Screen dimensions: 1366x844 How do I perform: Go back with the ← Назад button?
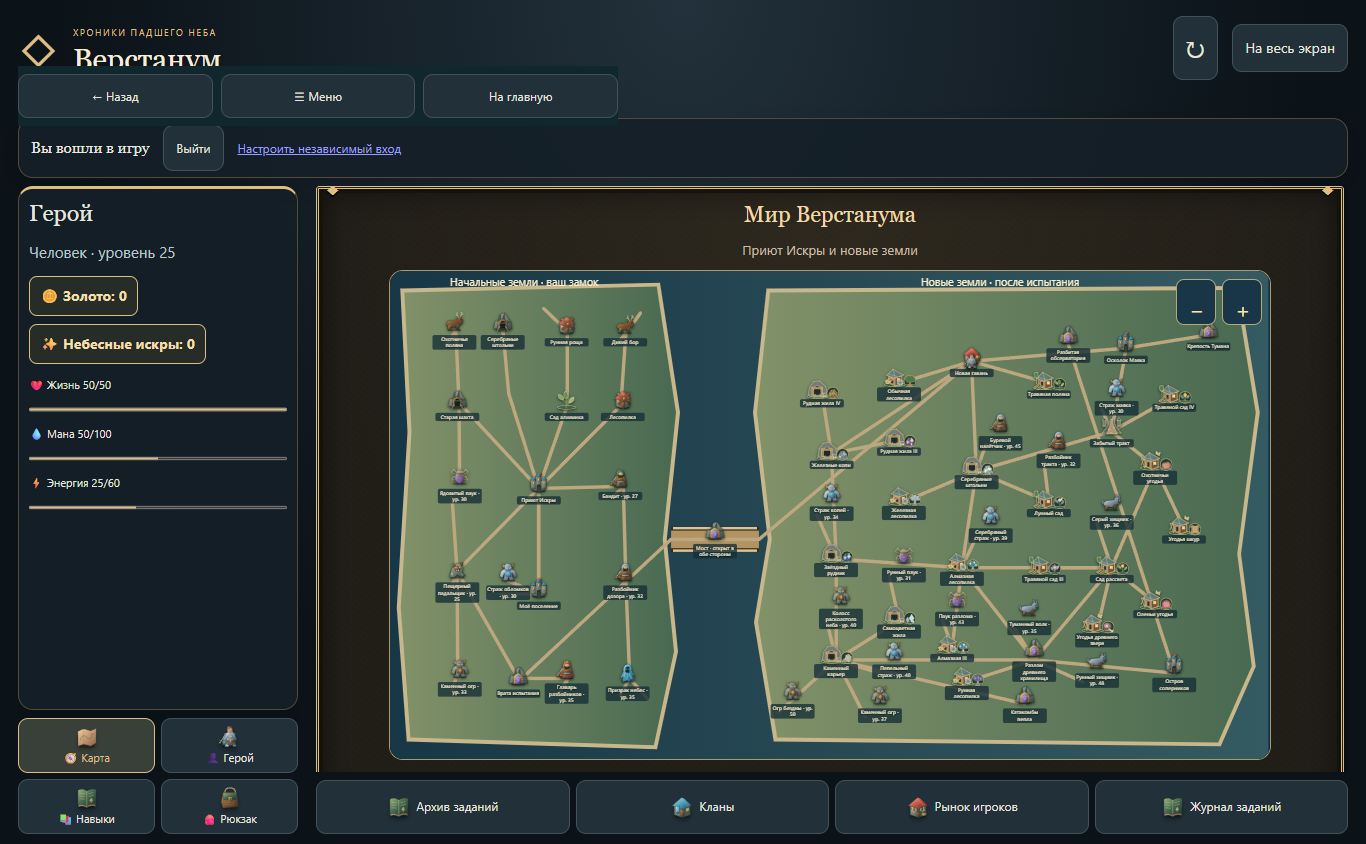(x=115, y=96)
